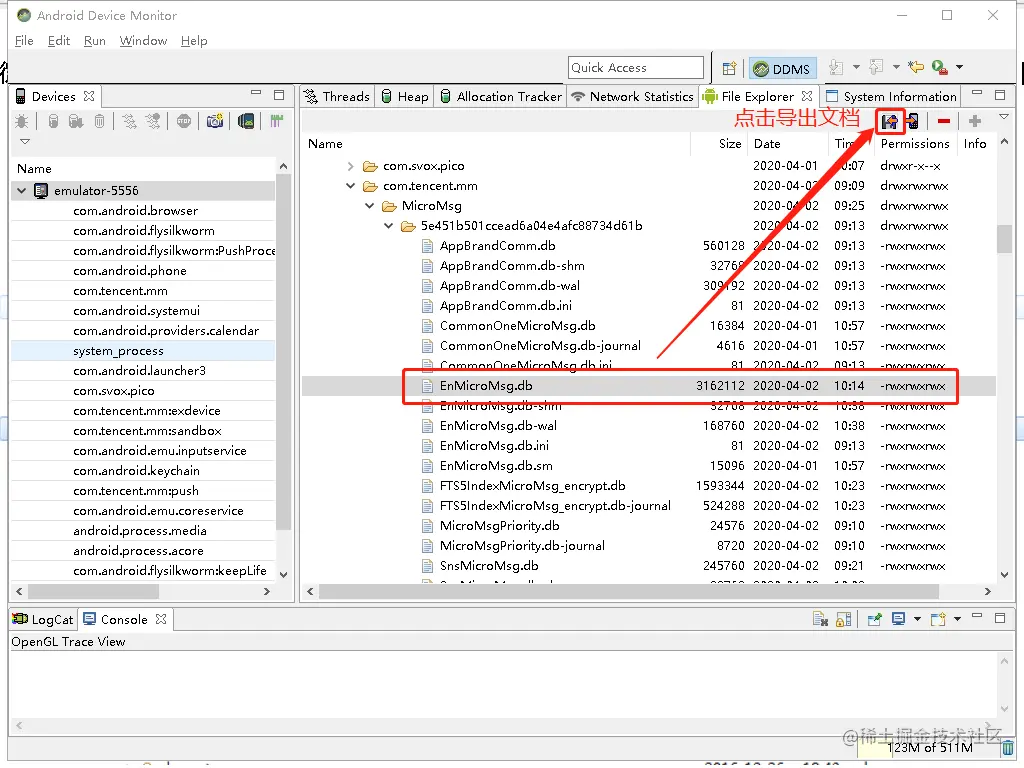
Task: Minimize the Devices panel
Action: click(256, 93)
